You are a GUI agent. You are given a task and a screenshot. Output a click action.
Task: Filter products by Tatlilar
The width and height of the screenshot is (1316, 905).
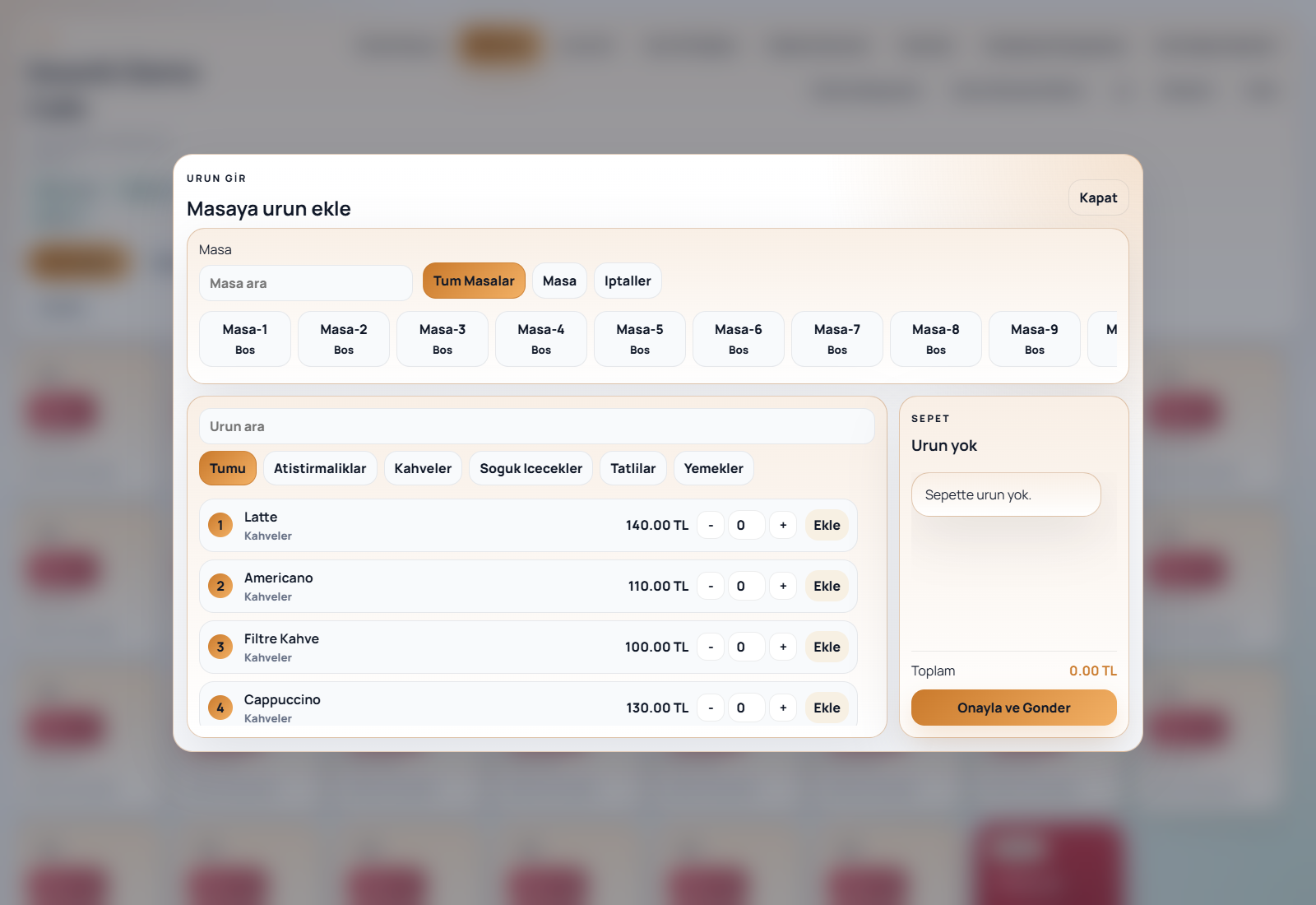(633, 468)
